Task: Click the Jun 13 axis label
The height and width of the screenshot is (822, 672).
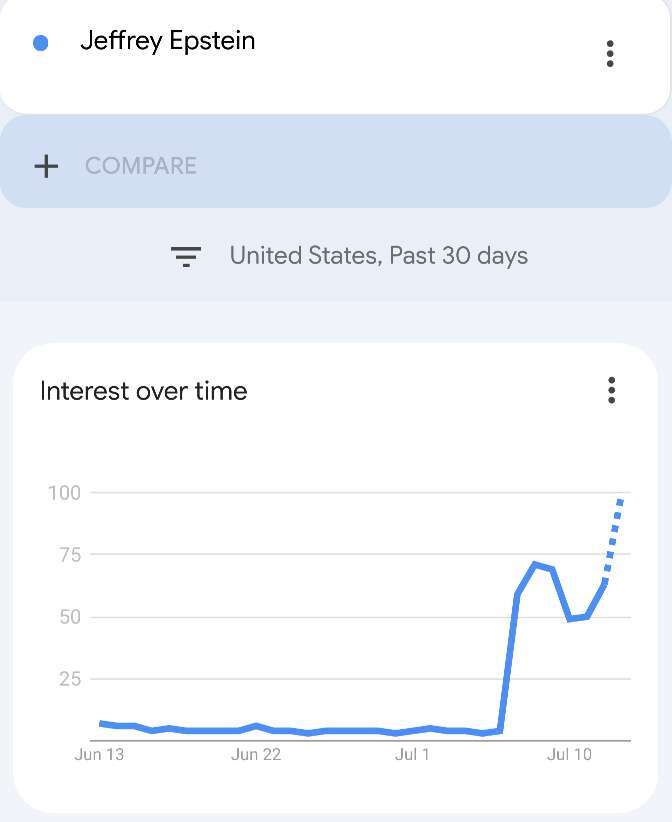Action: 99,754
